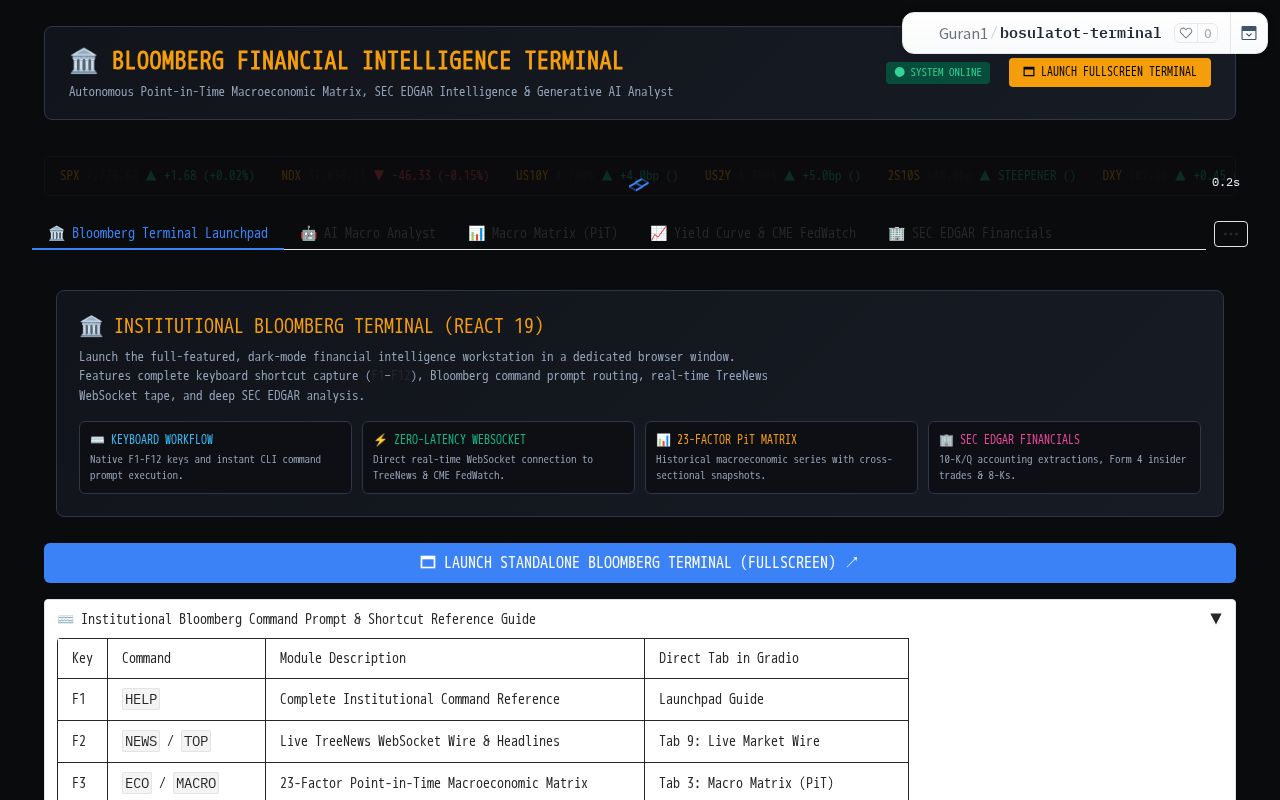
Task: Click the SYSTEM ONLINE status badge
Action: [x=938, y=72]
